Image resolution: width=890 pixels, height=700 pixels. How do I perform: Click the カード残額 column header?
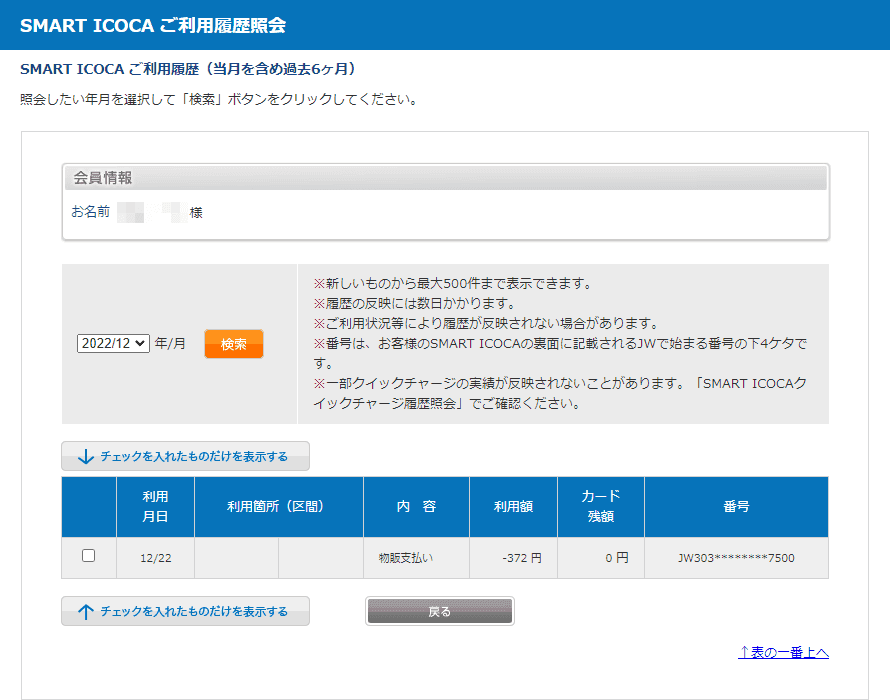click(600, 507)
